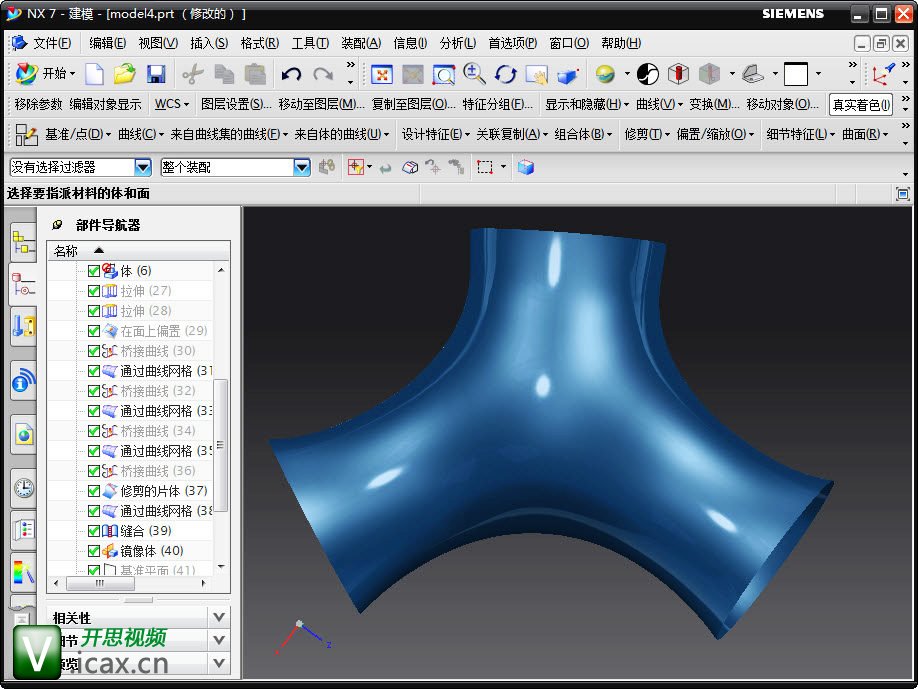Expand the 相关性 panel section
Image resolution: width=918 pixels, height=689 pixels.
point(219,618)
